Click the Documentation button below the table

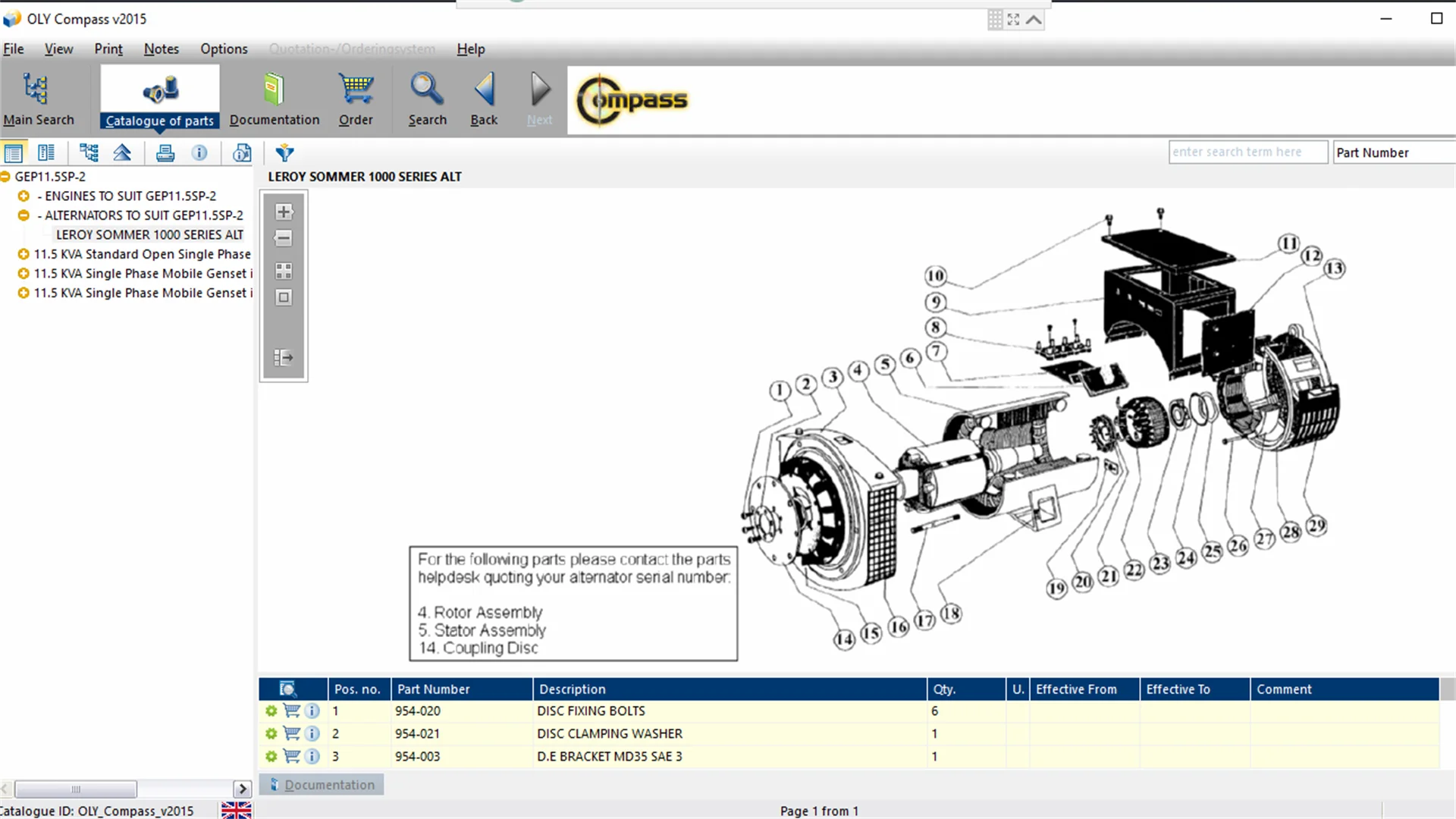(322, 785)
